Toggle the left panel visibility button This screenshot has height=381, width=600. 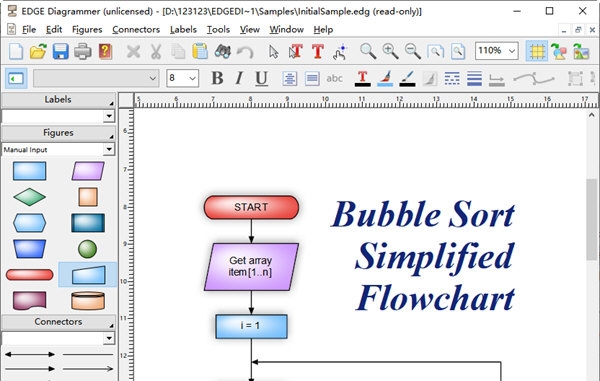tap(16, 78)
